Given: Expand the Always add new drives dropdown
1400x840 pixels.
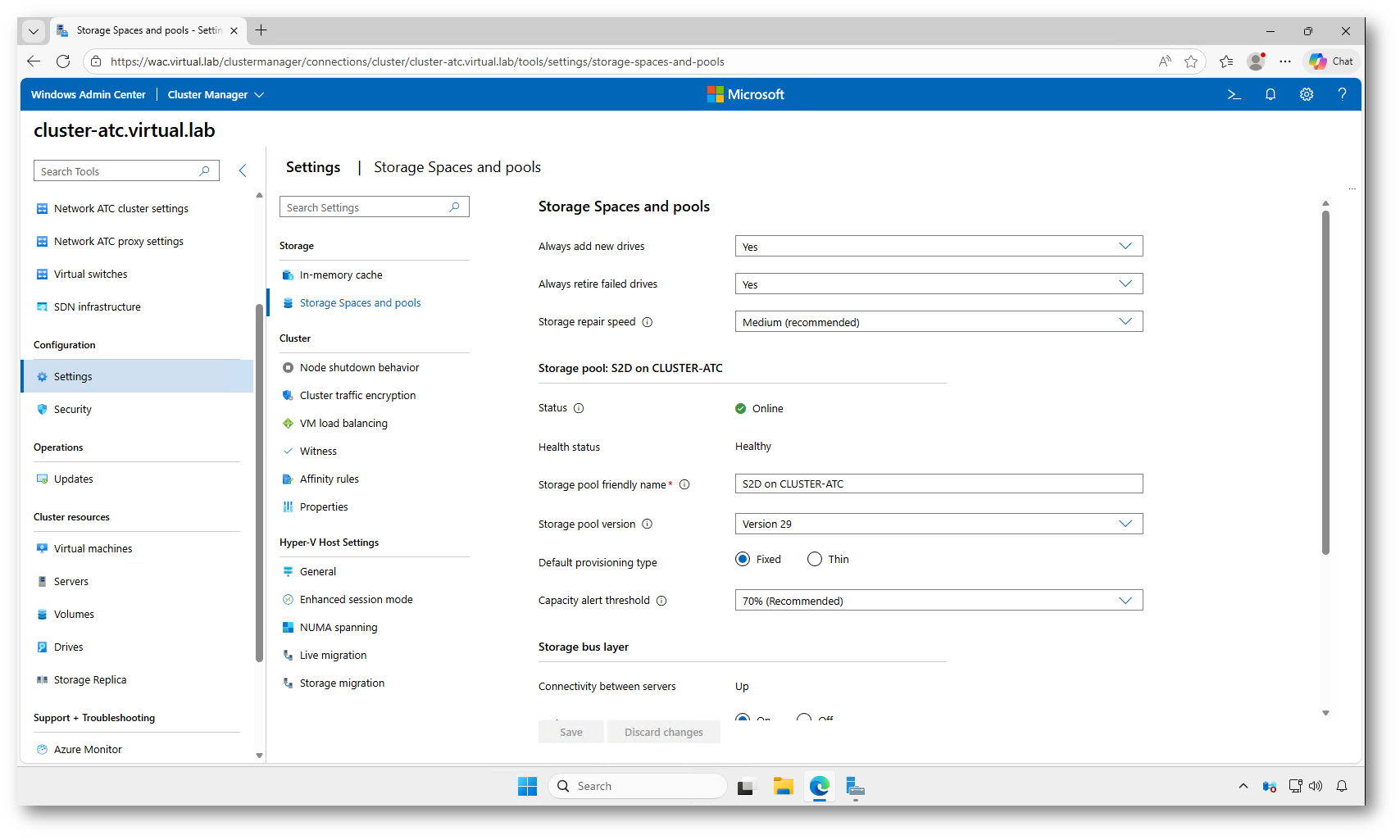Looking at the screenshot, I should [x=939, y=246].
